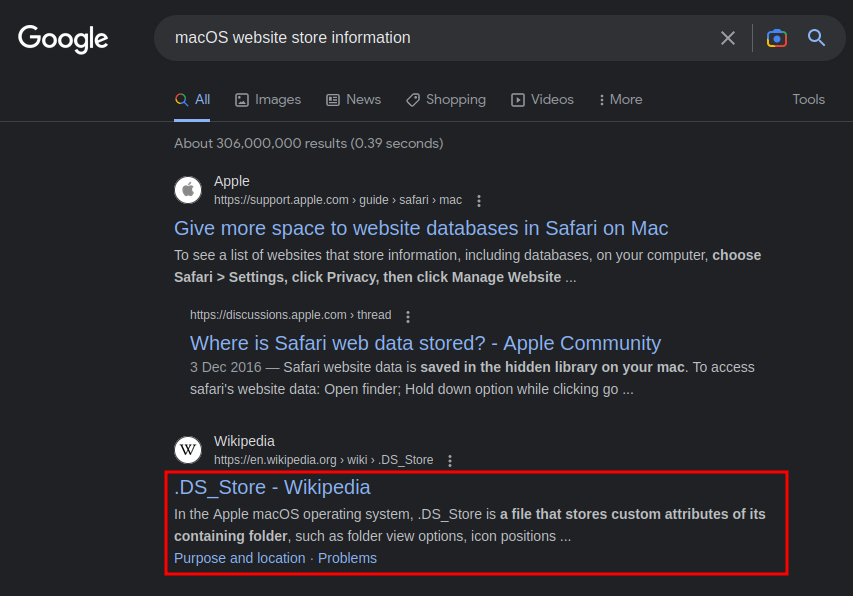This screenshot has width=853, height=596.
Task: Open the Shopping tab
Action: 446,100
